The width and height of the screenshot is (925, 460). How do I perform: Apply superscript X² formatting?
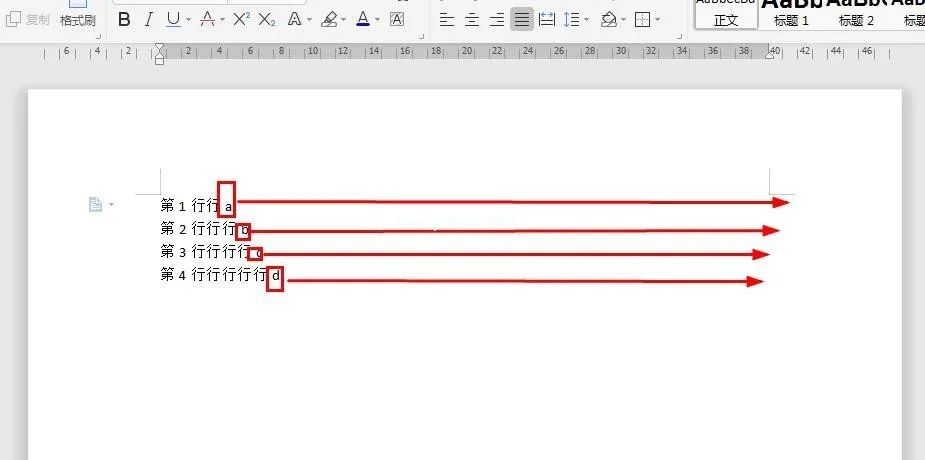pos(241,20)
